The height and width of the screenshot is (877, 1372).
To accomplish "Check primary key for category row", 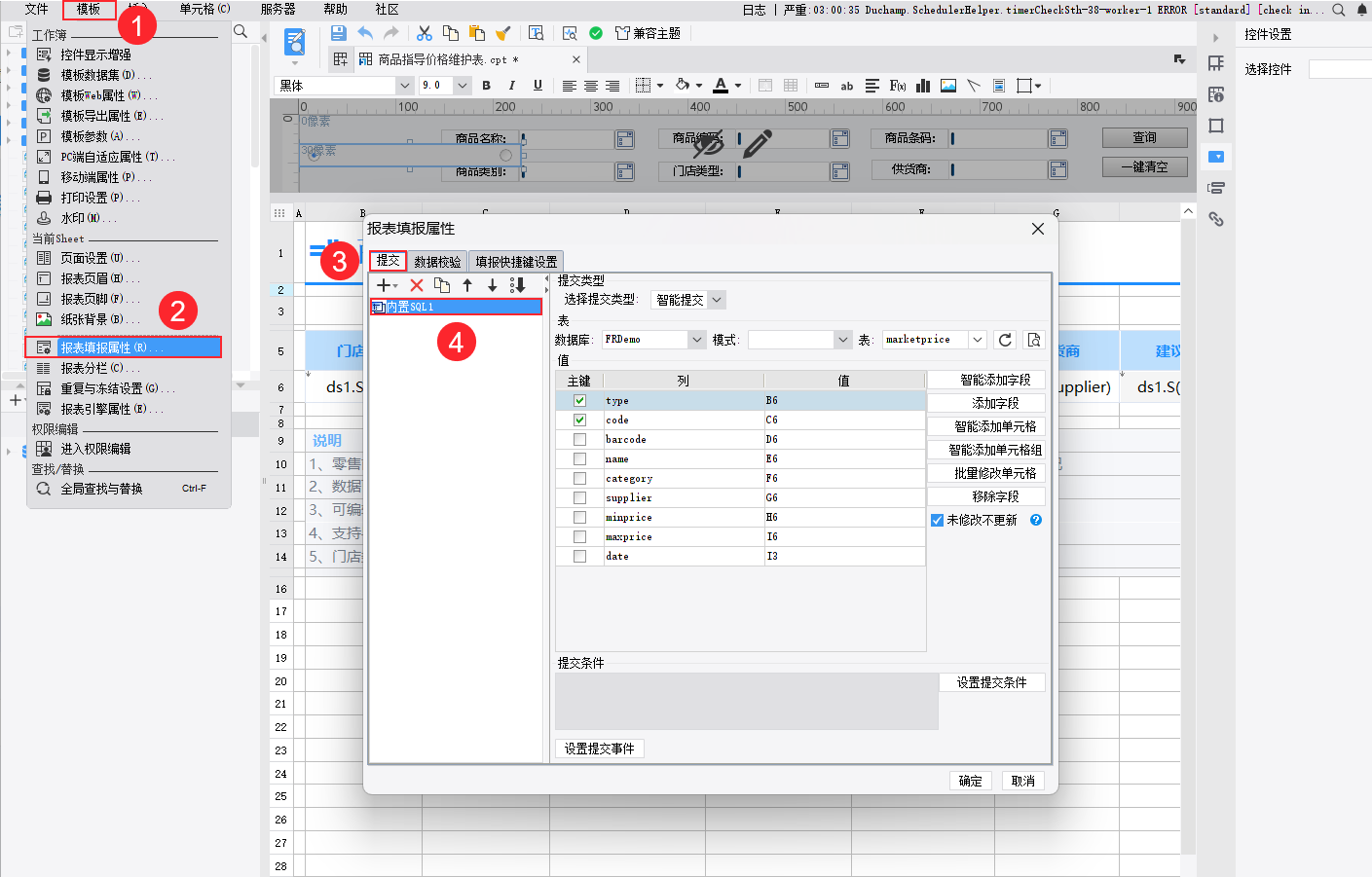I will tap(580, 478).
